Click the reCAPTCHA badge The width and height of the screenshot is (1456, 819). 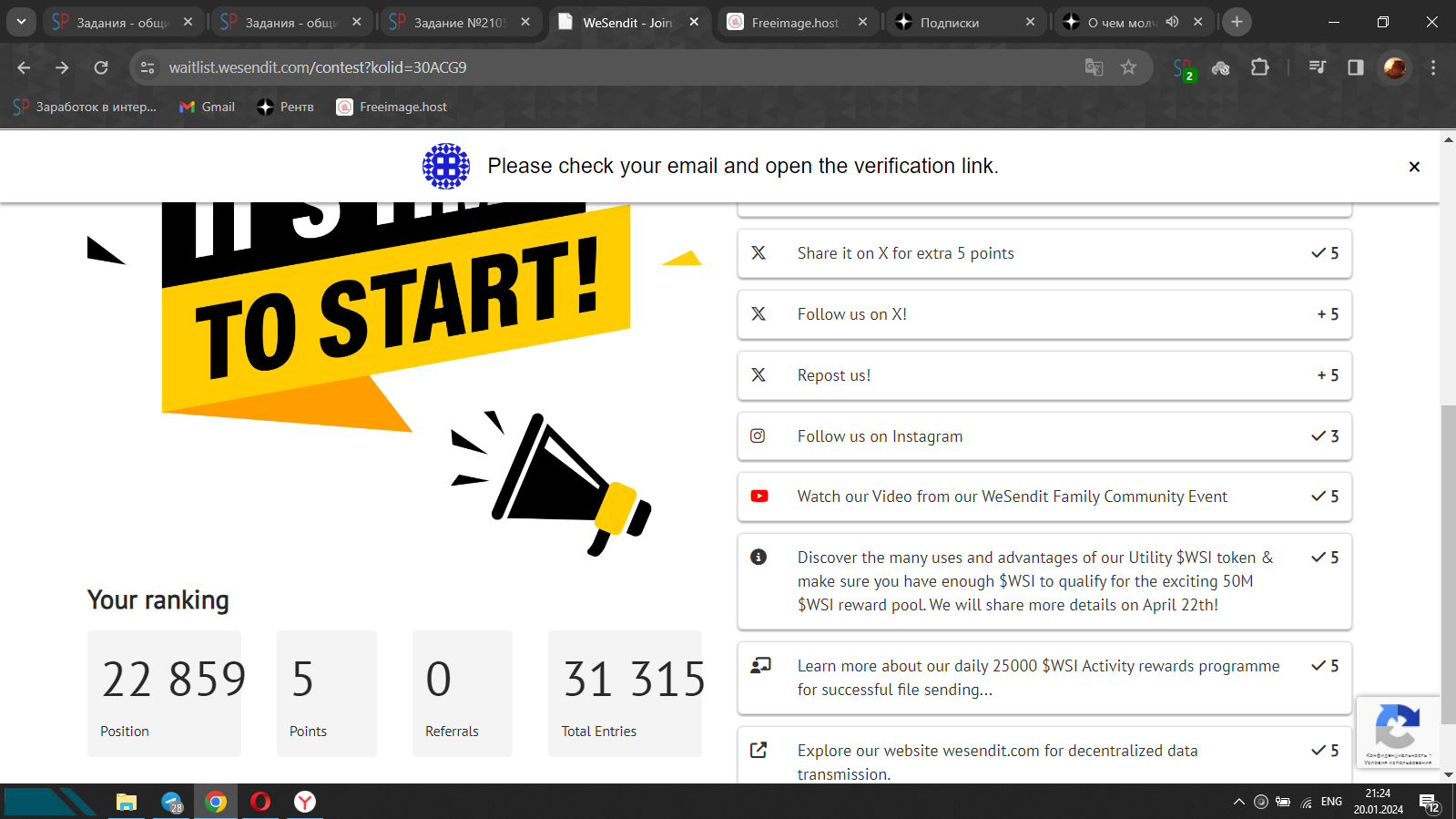(x=1398, y=732)
